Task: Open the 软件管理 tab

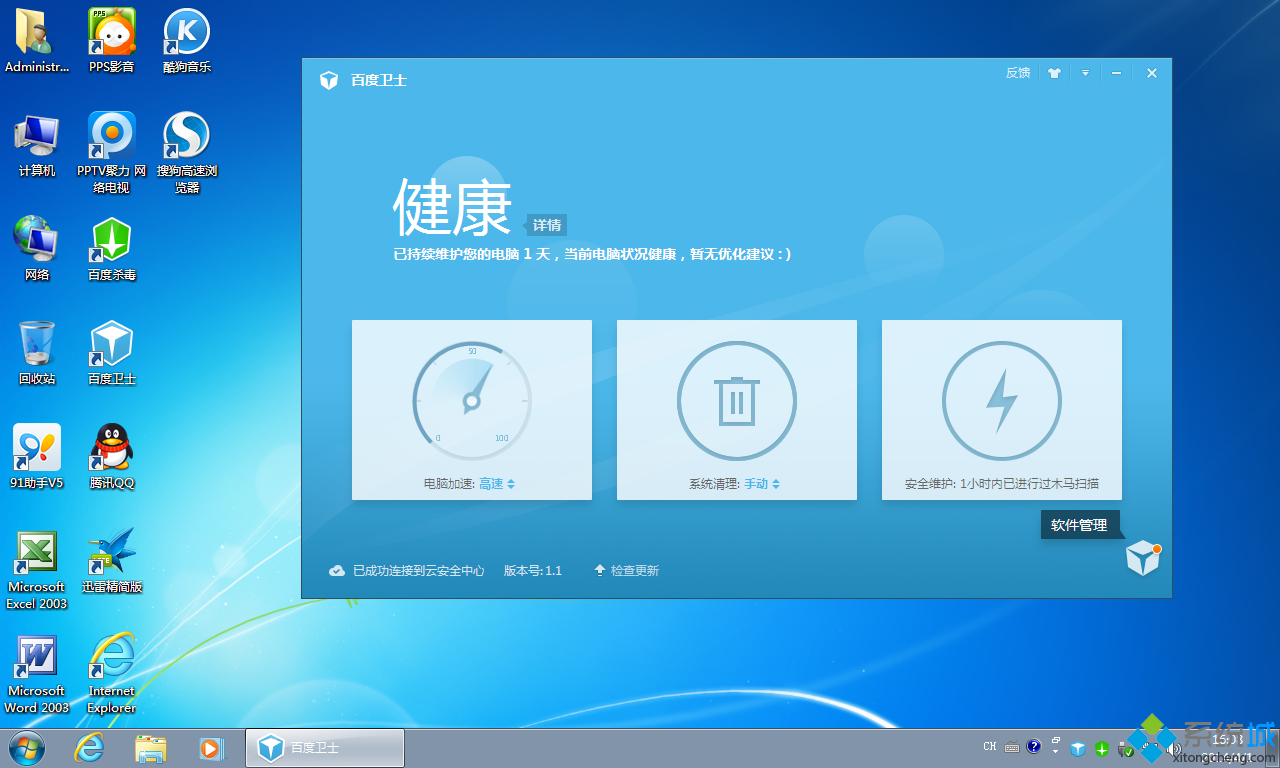Action: (1079, 525)
